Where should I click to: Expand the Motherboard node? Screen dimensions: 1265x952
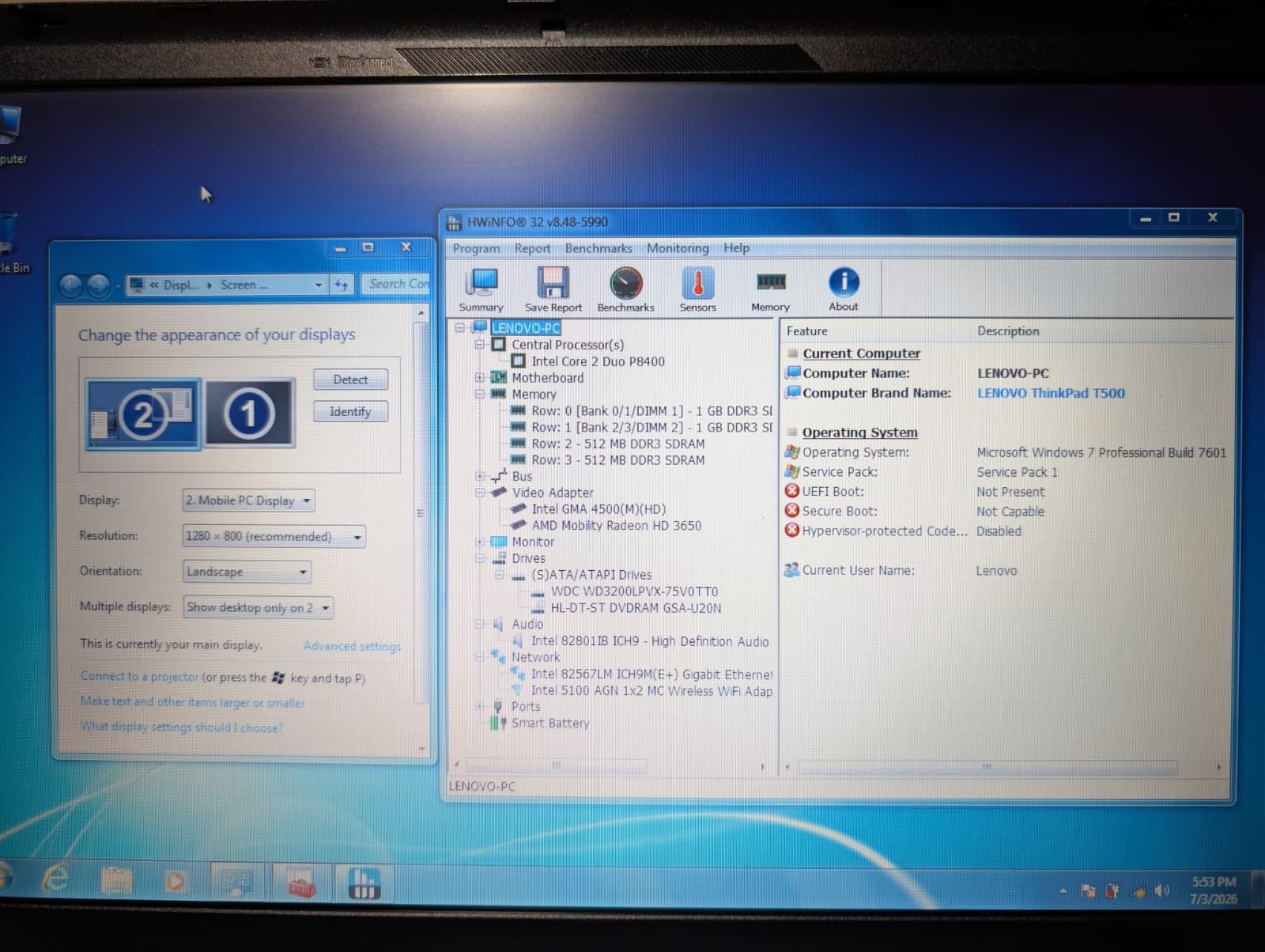[x=479, y=378]
